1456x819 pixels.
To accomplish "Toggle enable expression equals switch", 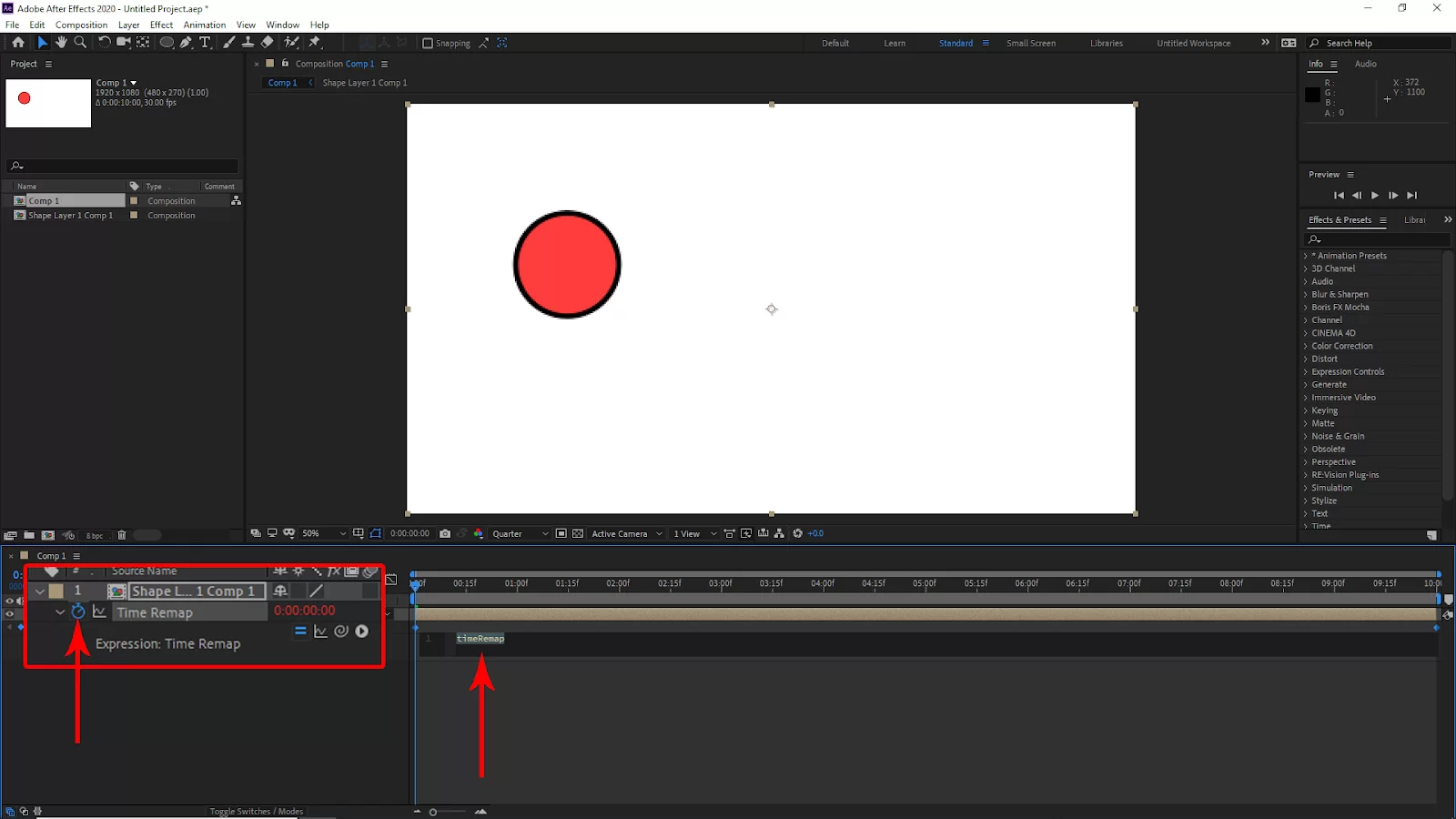I will coord(300,632).
